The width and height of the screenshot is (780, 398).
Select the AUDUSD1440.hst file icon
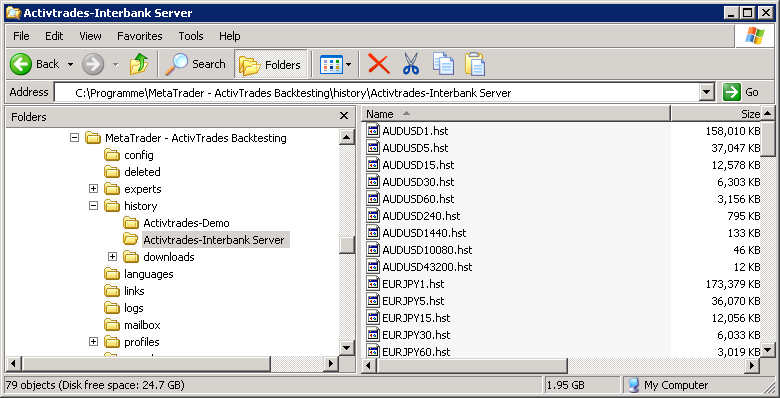(373, 232)
